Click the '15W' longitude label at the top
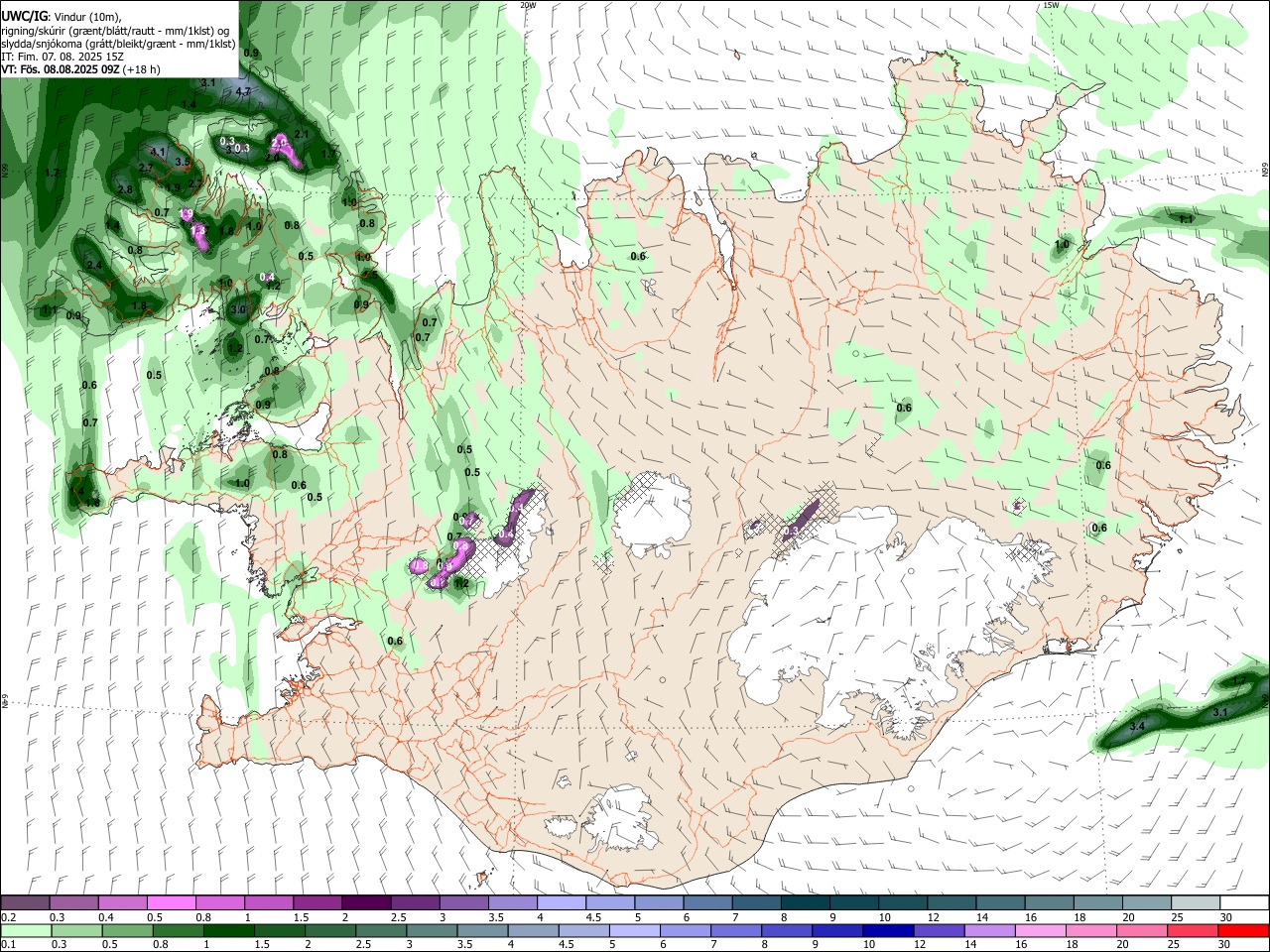 click(x=1051, y=5)
